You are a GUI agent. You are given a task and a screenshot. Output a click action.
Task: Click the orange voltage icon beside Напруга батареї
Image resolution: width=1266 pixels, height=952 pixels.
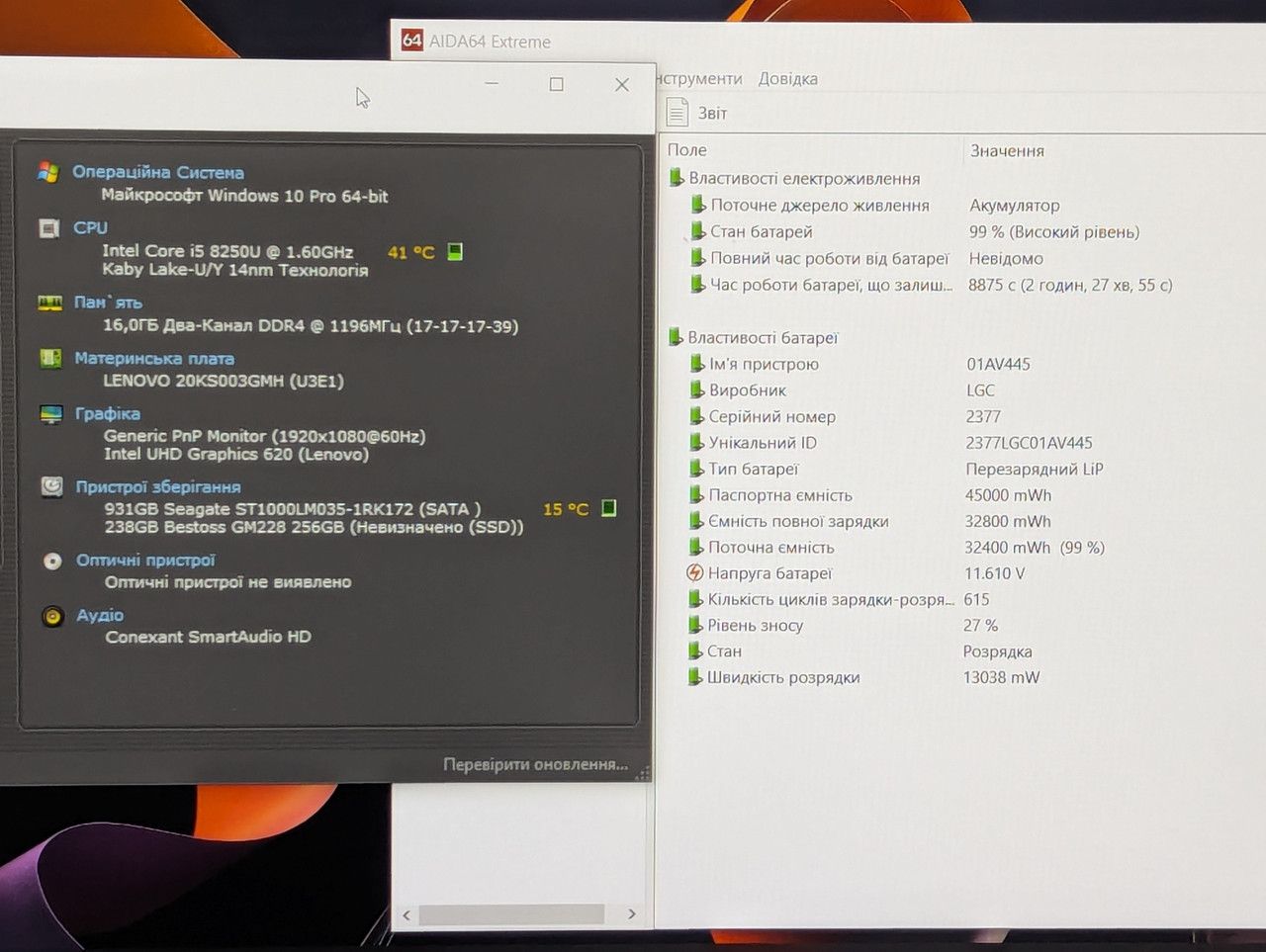pos(695,572)
